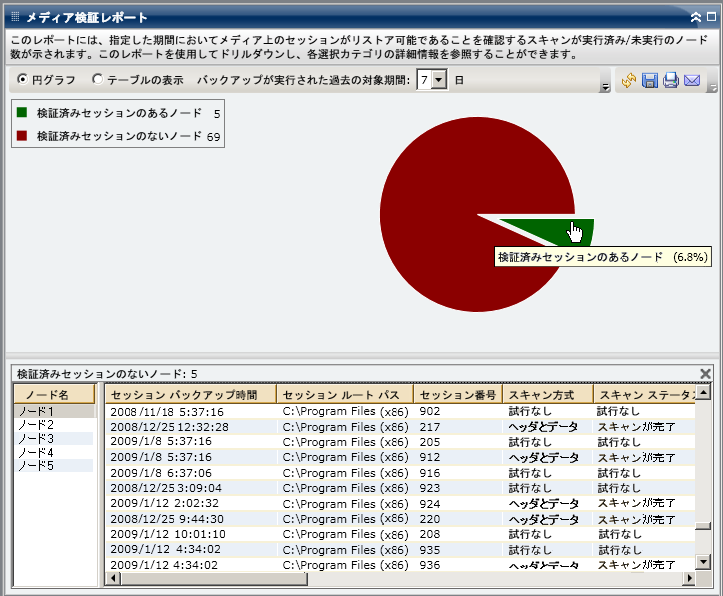The image size is (723, 596).
Task: Select row 2008/11/18 5:37:16
Action: click(x=400, y=412)
